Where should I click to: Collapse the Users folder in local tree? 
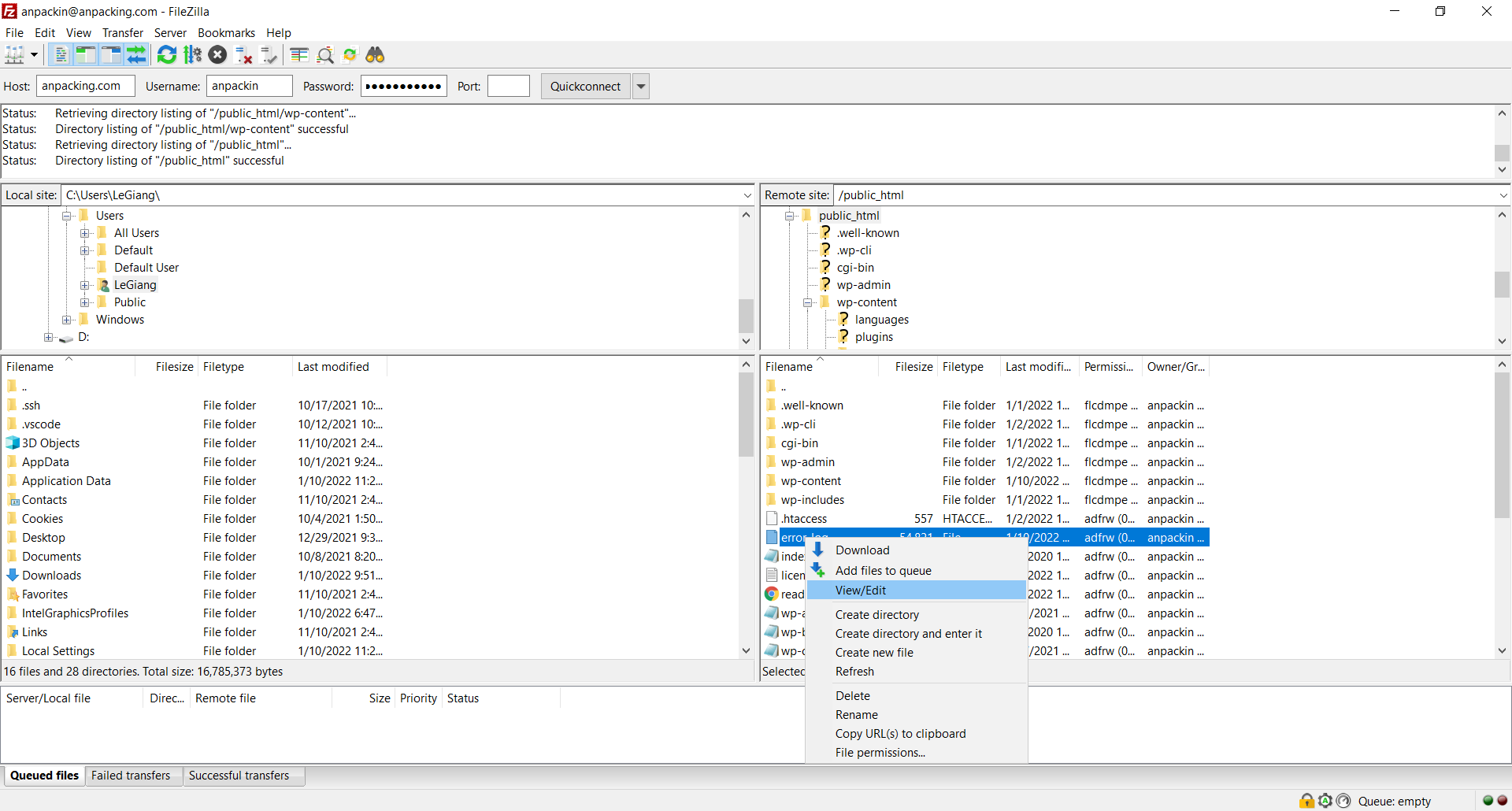tap(68, 216)
